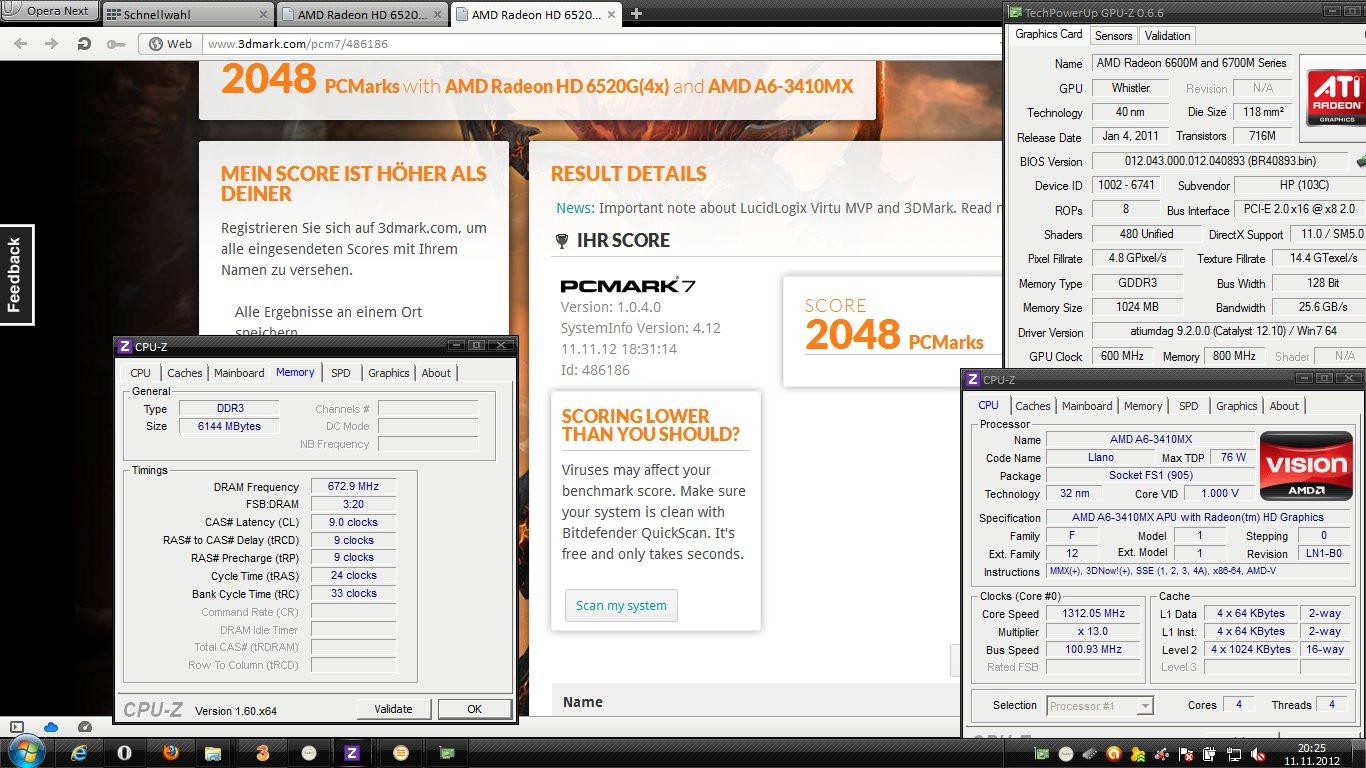Click the purple CPU-Z taskbar icon
This screenshot has width=1366, height=768.
(352, 752)
